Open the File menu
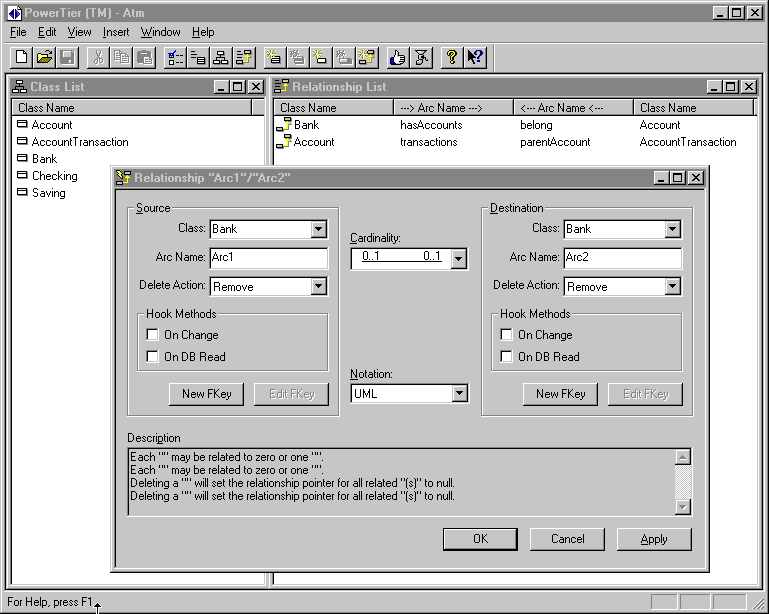Viewport: 769px width, 614px height. (18, 32)
